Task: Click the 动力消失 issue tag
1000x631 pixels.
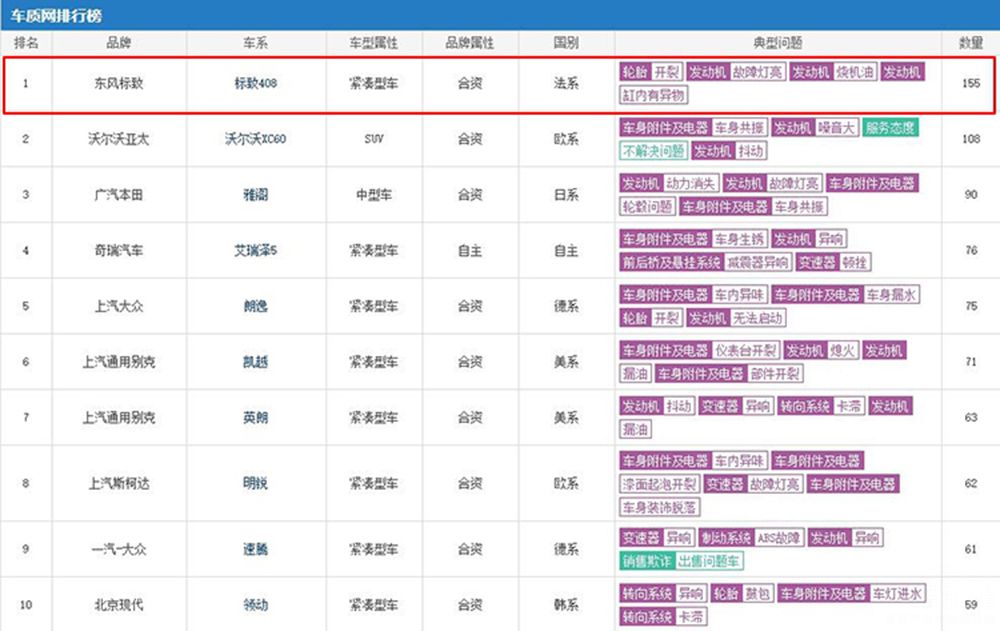Action: tap(691, 184)
